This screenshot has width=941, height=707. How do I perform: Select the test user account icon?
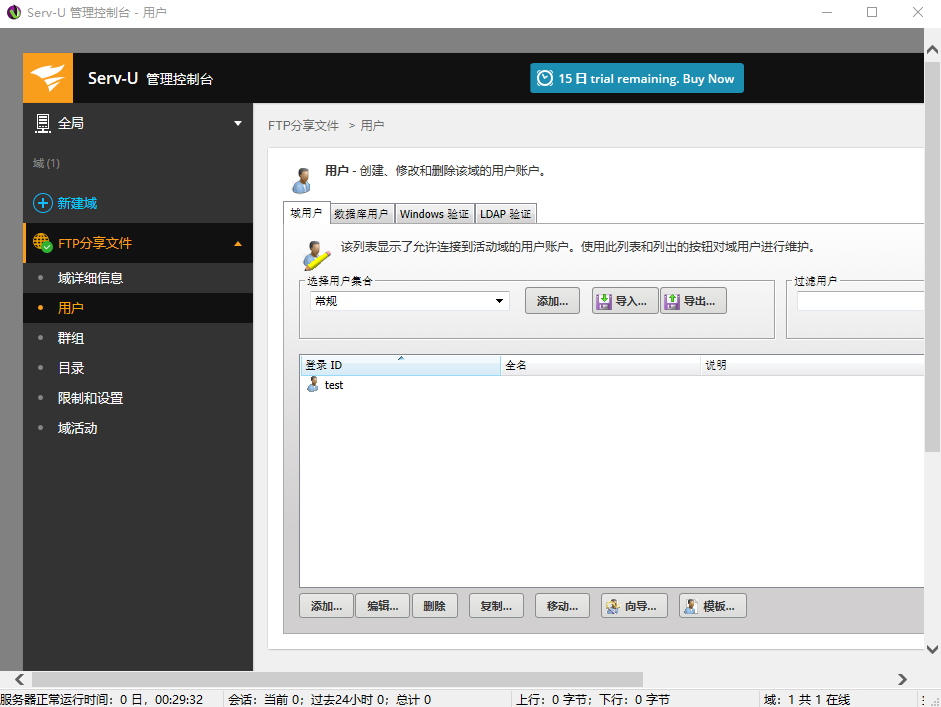311,385
